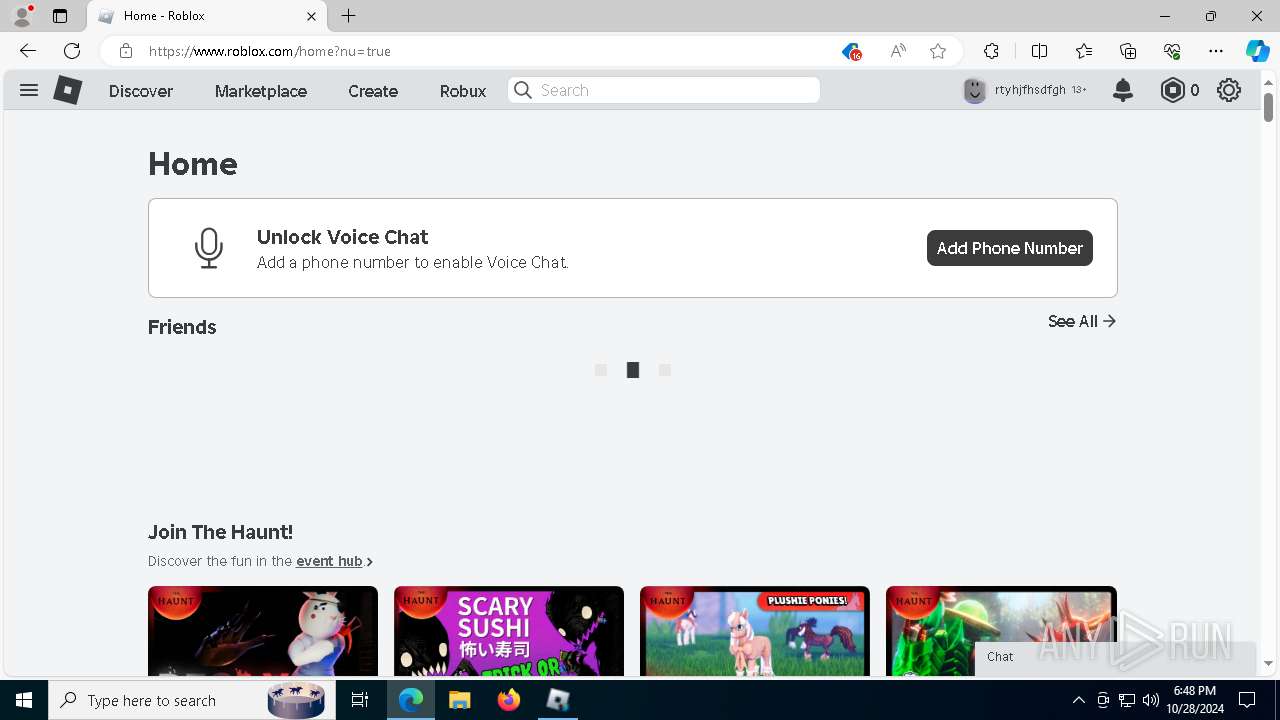The width and height of the screenshot is (1280, 720).
Task: Click username rtyhjfhsdfgh
Action: (x=1030, y=90)
